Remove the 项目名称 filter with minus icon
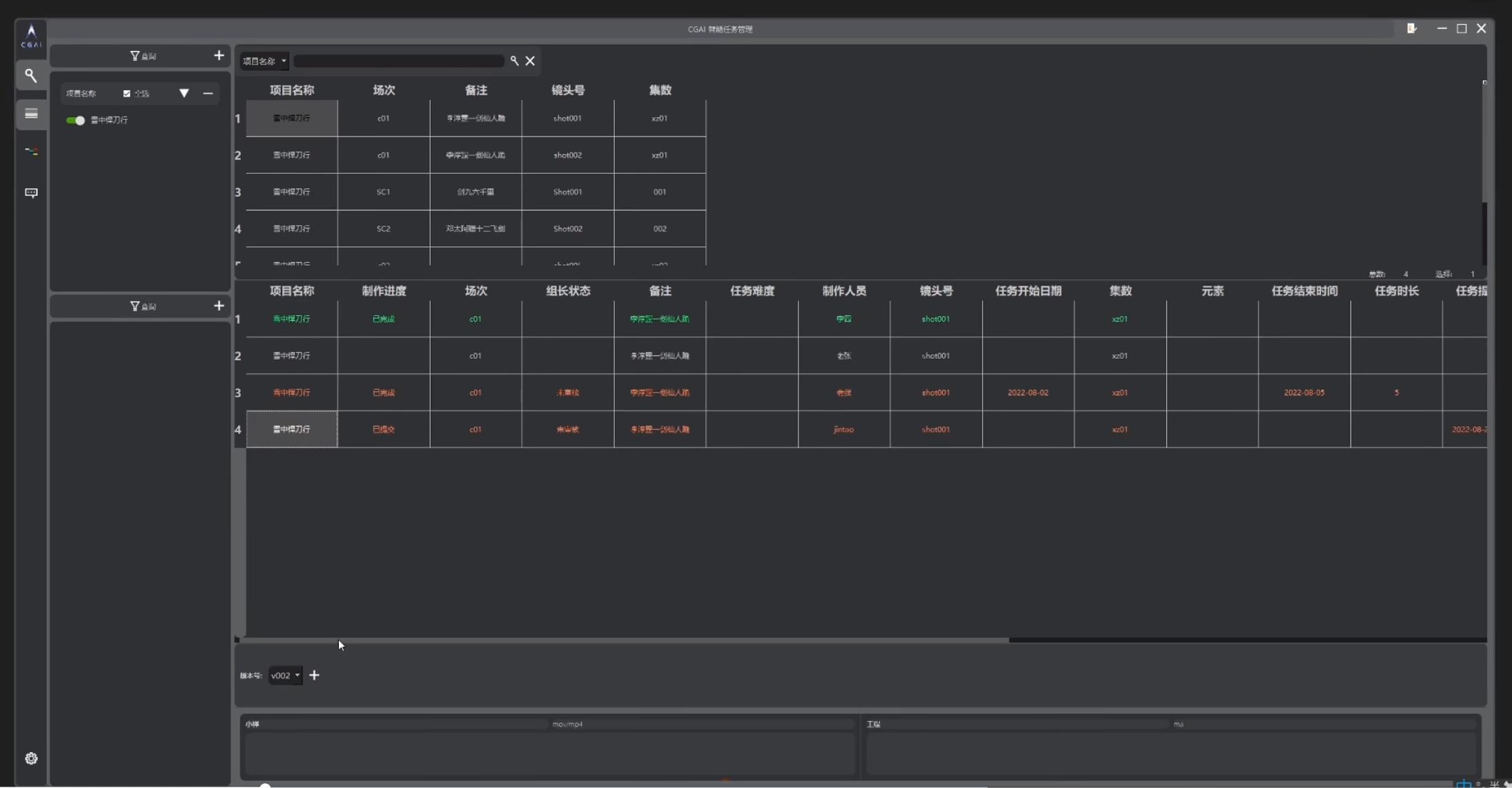Screen dimensions: 1512x788 (208, 93)
